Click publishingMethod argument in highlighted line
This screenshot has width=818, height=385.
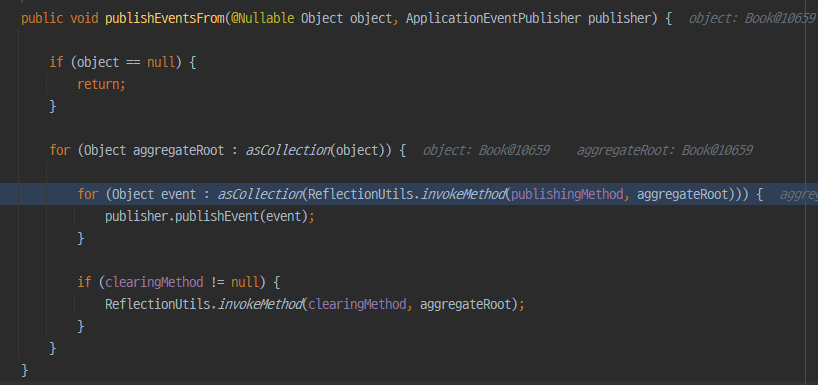tap(567, 195)
